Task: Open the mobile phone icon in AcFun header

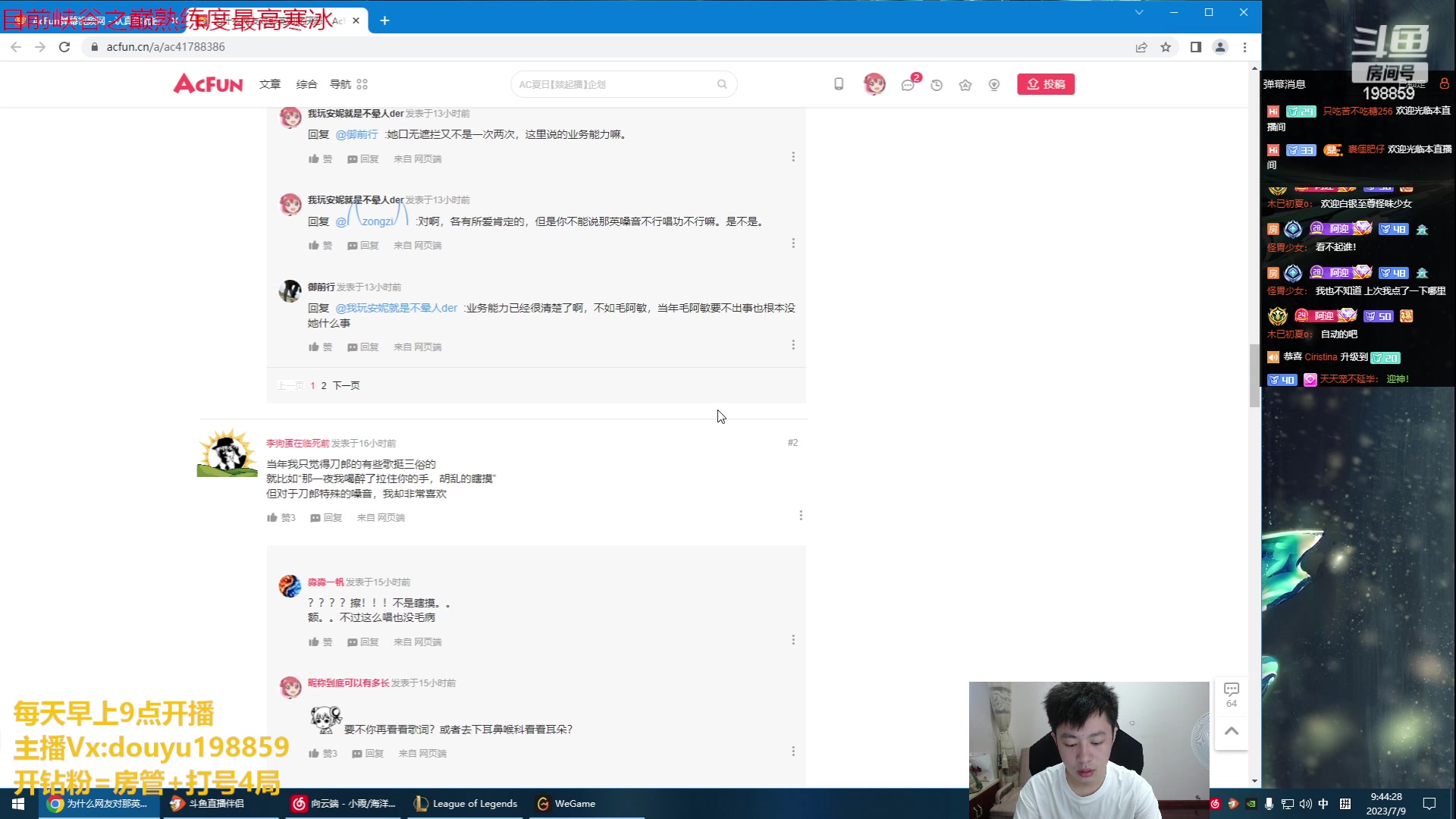Action: (x=839, y=85)
